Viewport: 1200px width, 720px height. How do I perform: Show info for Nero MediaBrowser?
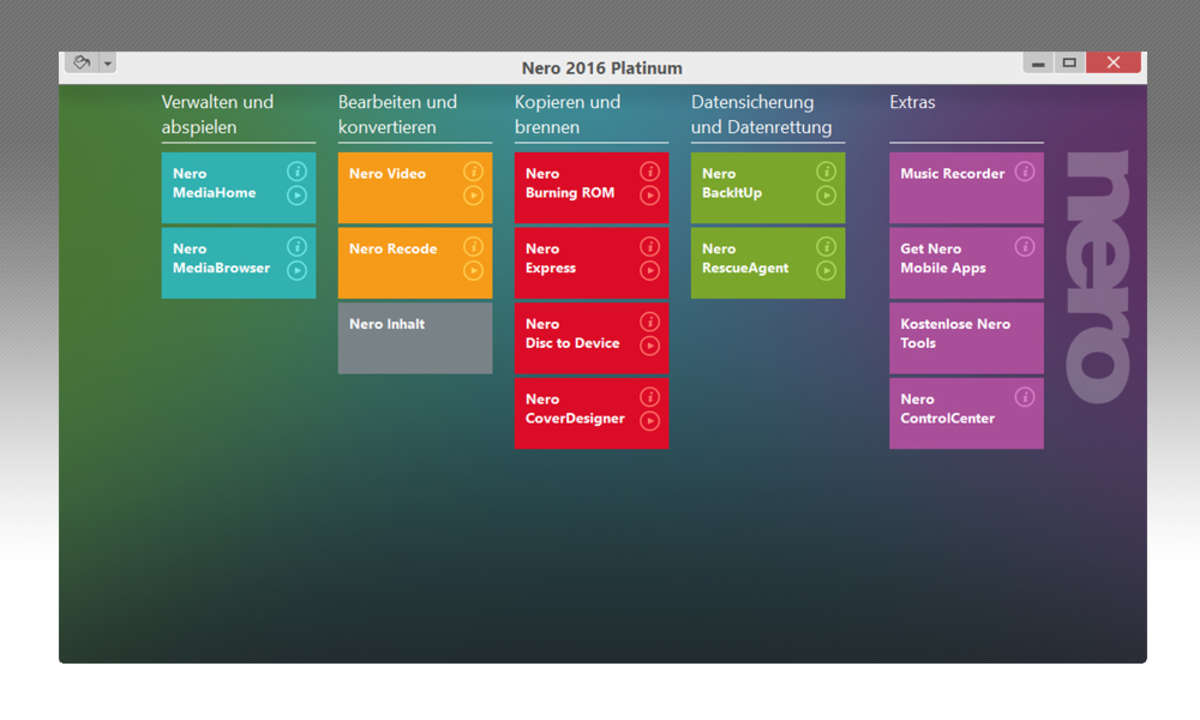click(297, 246)
